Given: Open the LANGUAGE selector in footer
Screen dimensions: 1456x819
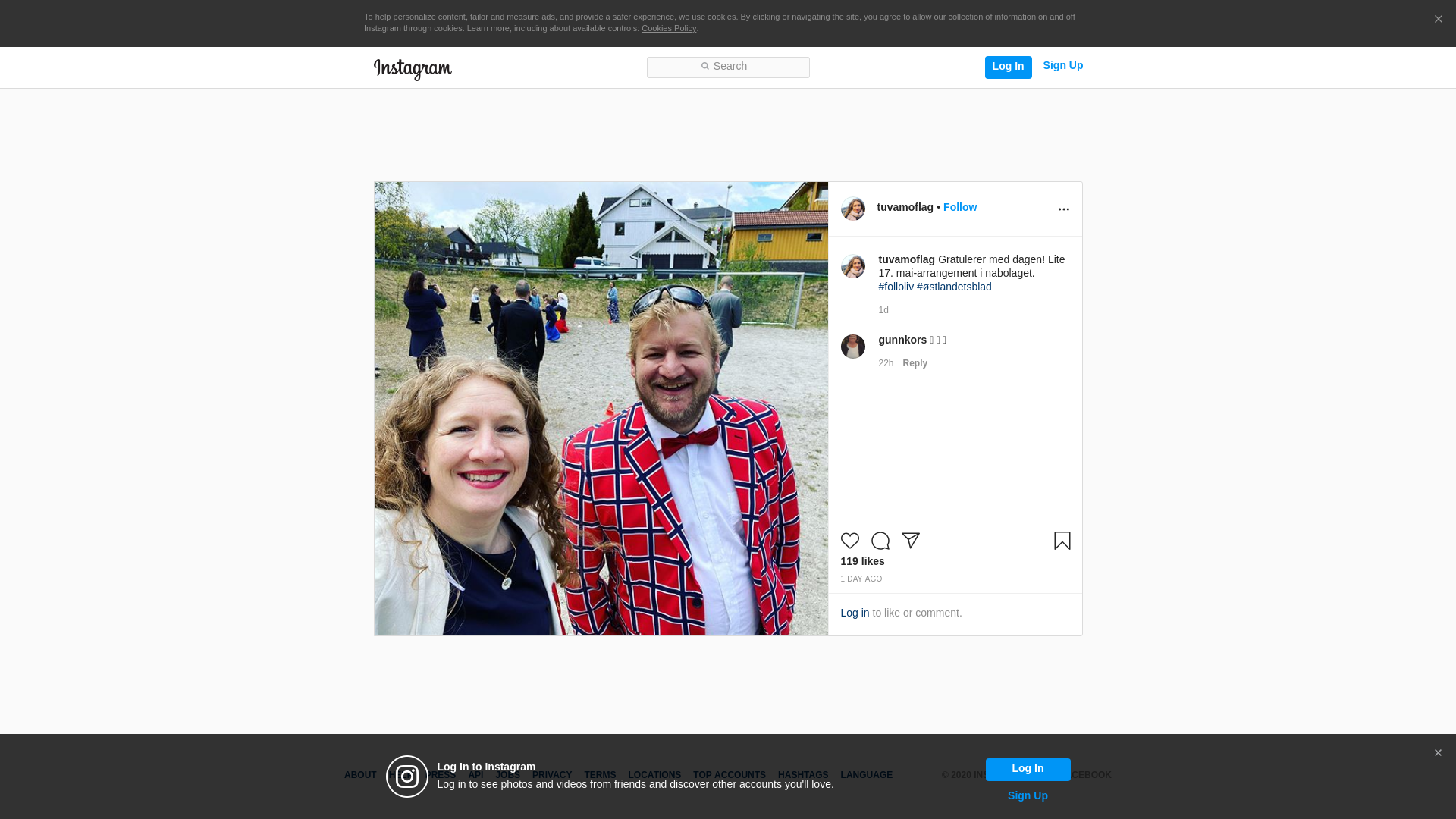Looking at the screenshot, I should pos(866,775).
